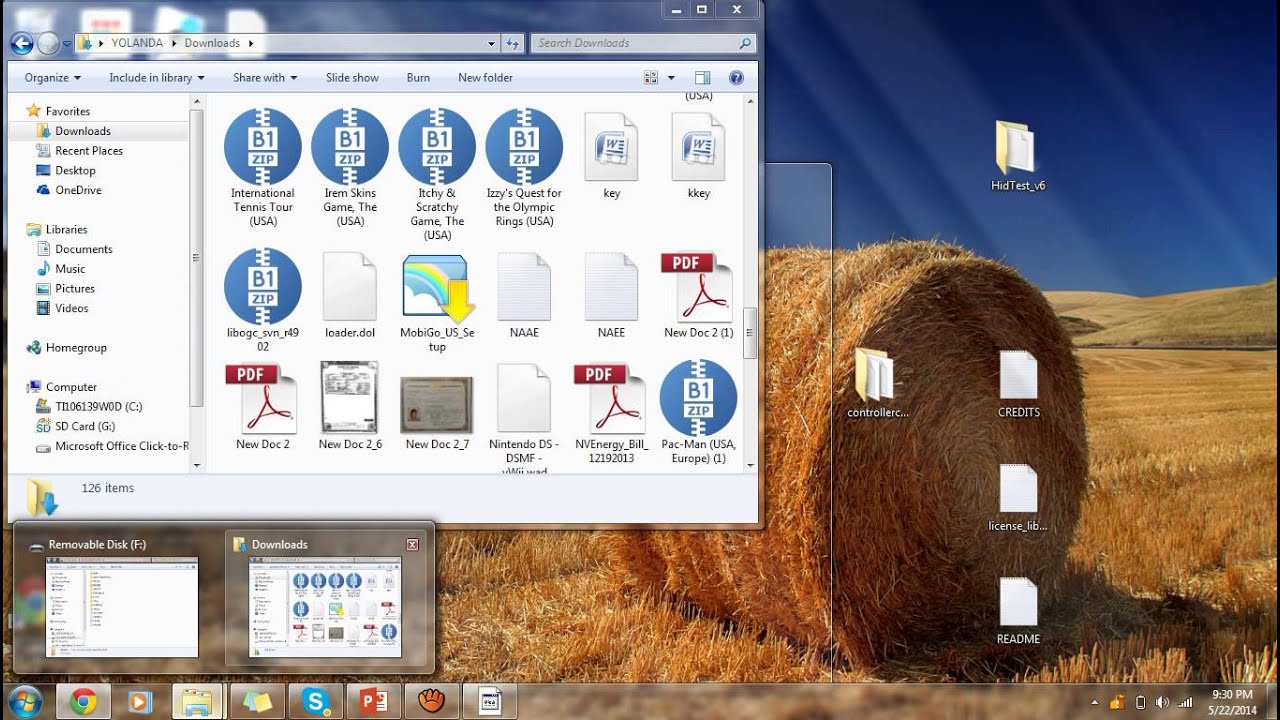Open the Pictures library
The height and width of the screenshot is (720, 1280).
click(x=75, y=288)
